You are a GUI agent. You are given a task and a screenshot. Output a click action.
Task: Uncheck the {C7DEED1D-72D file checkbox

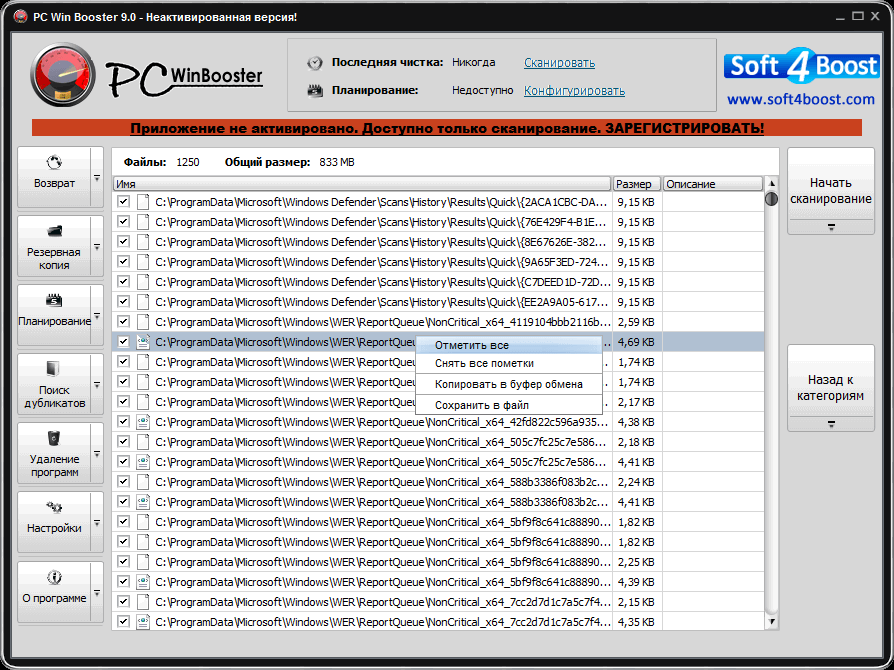coord(123,282)
